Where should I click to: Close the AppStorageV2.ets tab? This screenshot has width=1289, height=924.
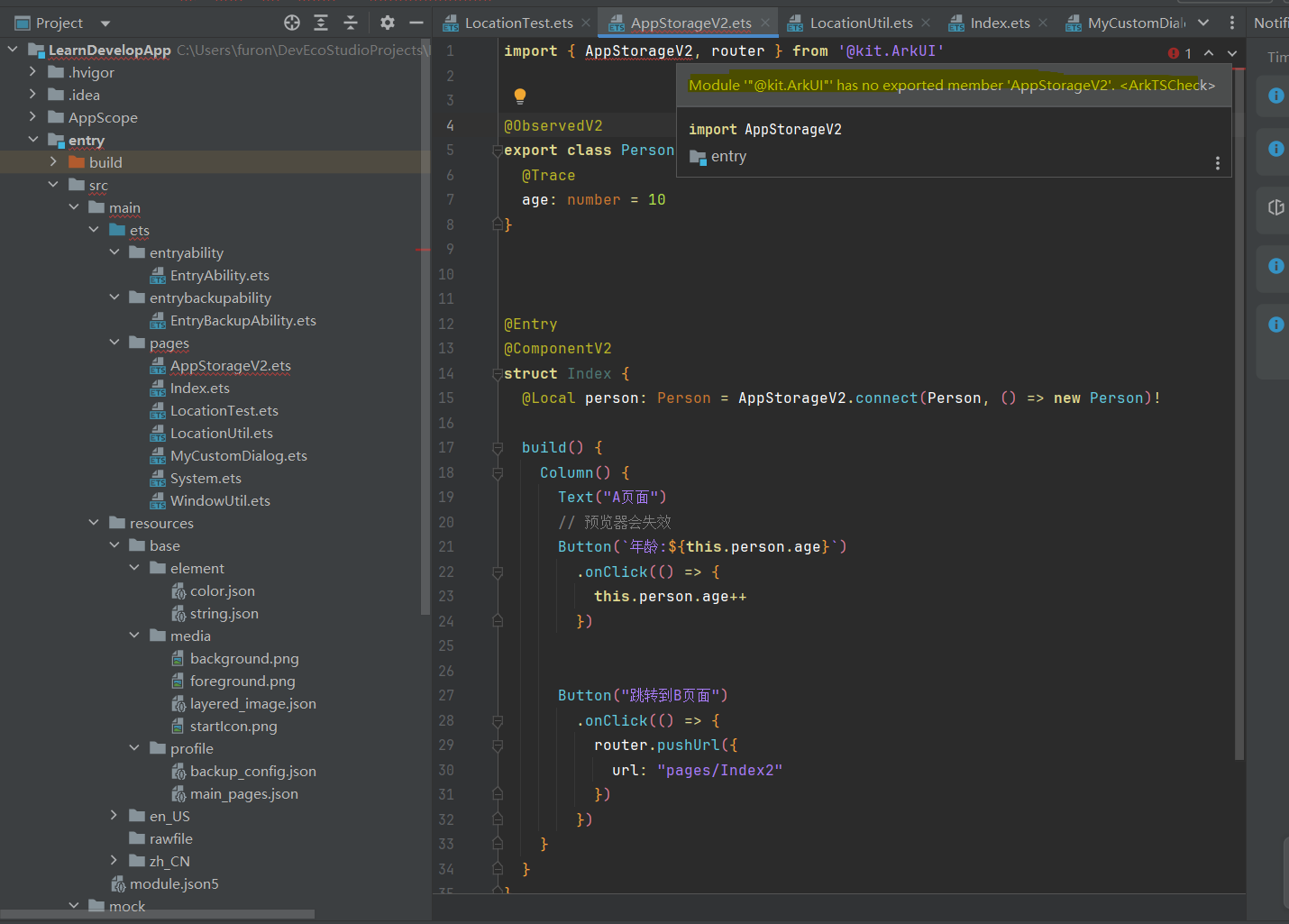(x=765, y=23)
